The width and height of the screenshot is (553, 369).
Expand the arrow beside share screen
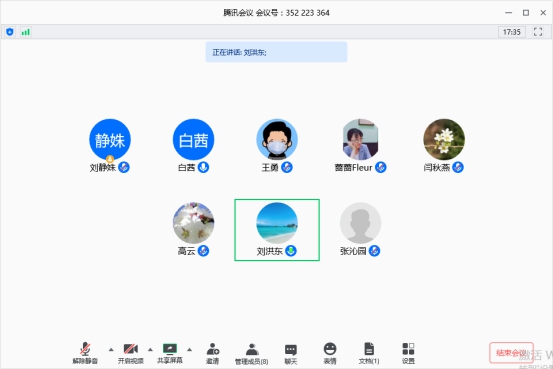(x=189, y=350)
